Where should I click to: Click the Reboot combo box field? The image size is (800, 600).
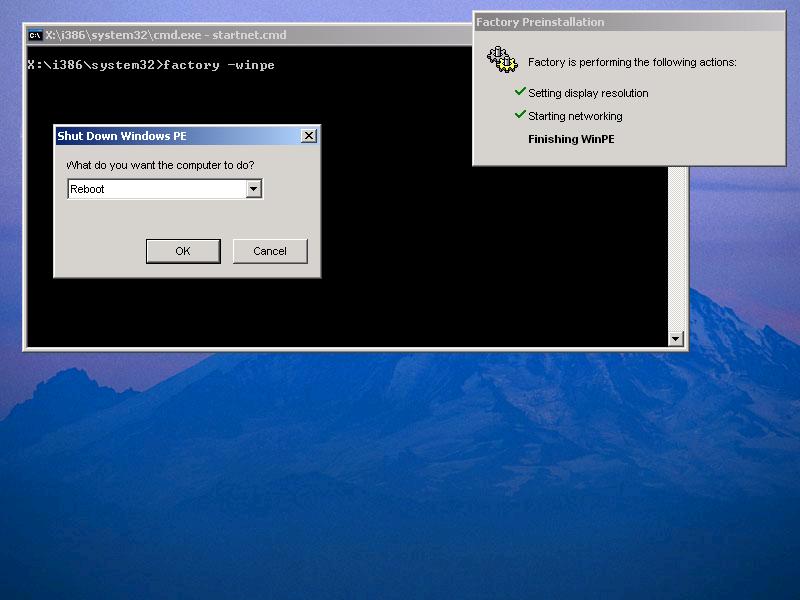click(165, 189)
